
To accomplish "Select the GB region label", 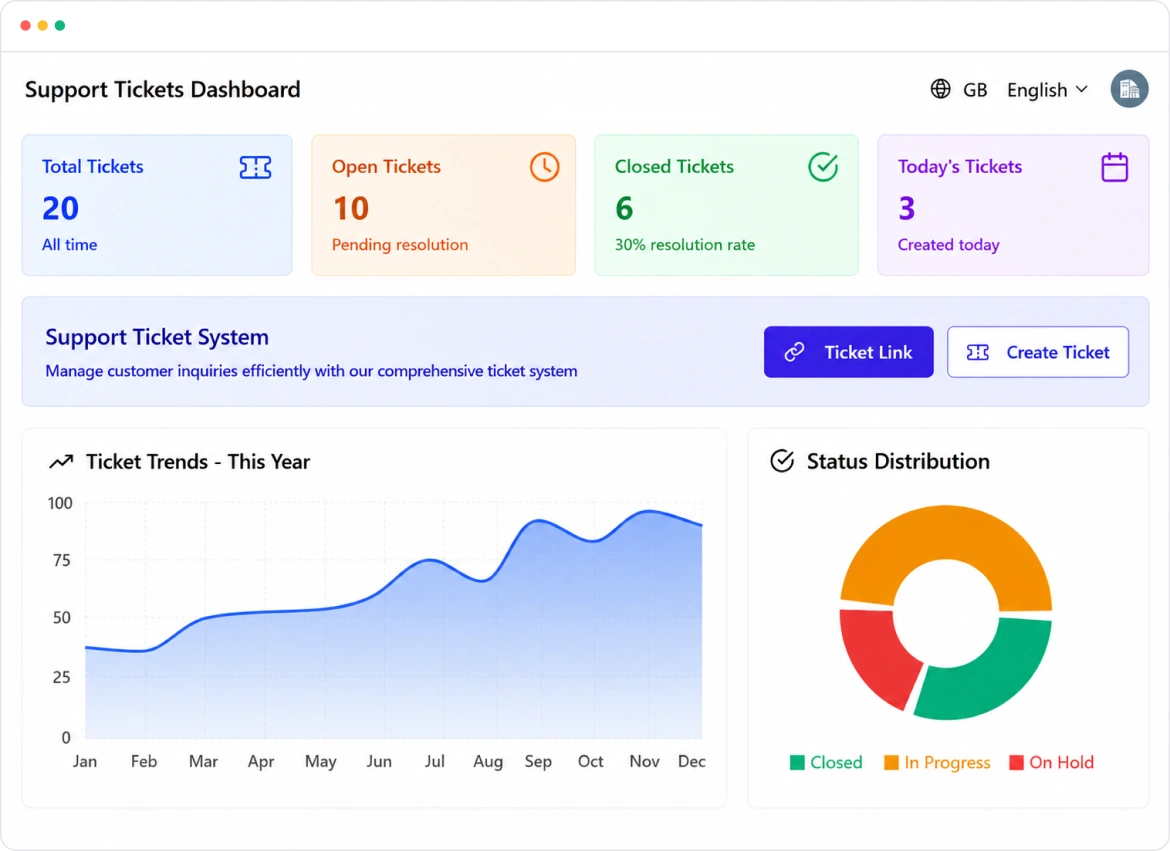I will coord(975,90).
